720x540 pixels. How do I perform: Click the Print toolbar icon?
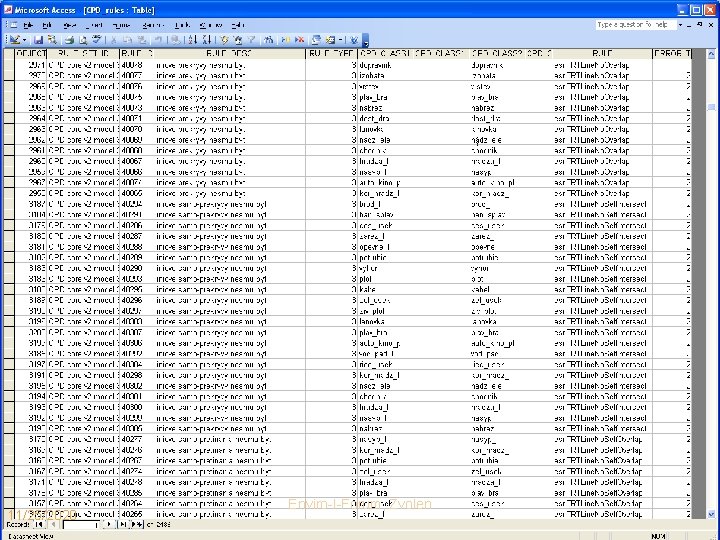point(70,40)
